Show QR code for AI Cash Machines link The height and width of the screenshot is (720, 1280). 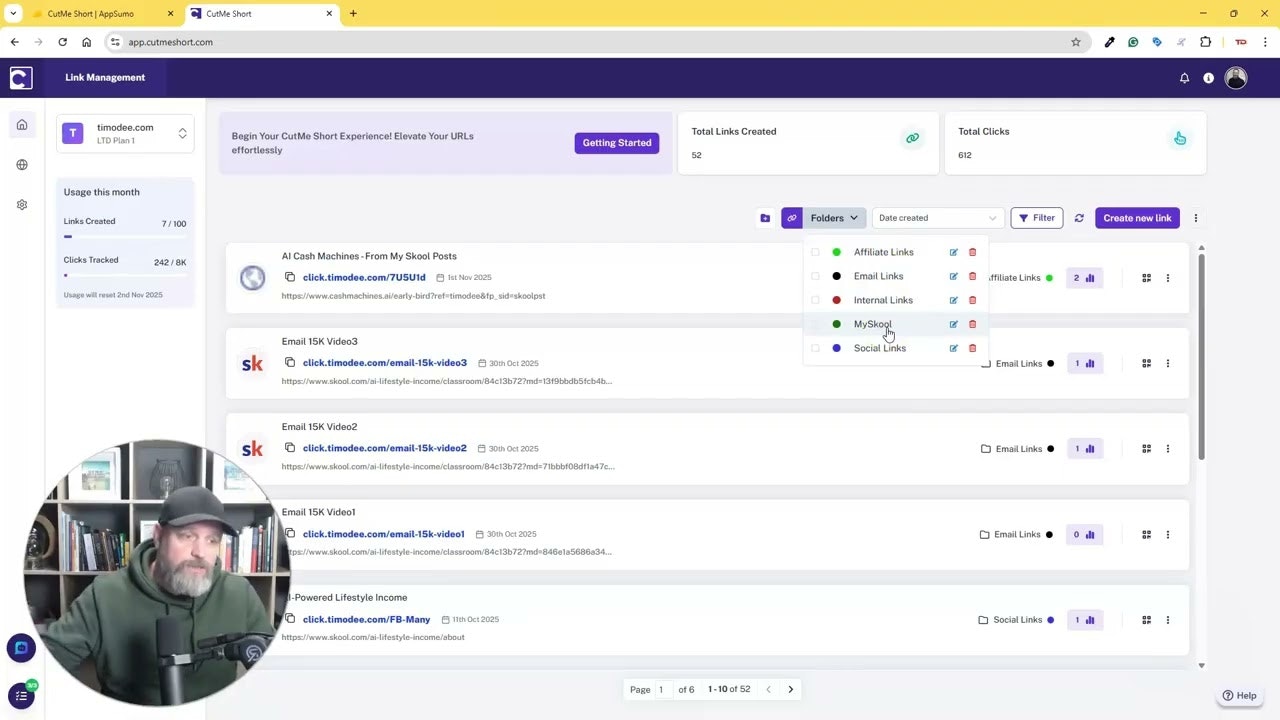click(1146, 278)
